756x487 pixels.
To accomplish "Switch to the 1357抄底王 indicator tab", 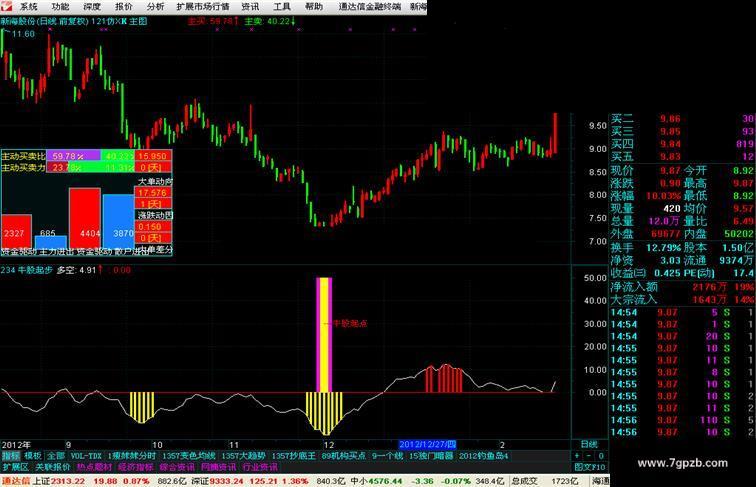I will [x=294, y=456].
